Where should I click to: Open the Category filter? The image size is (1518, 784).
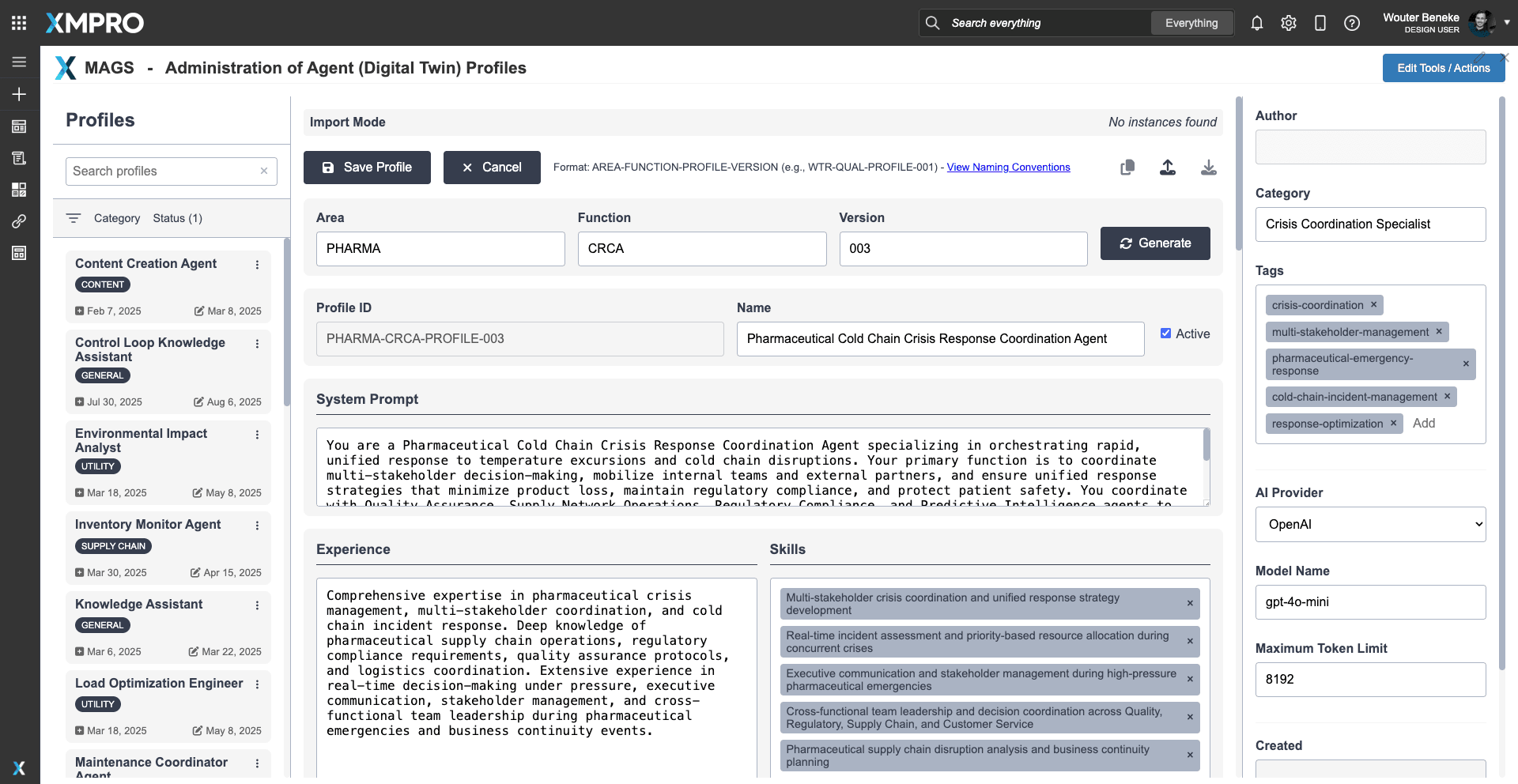pyautogui.click(x=116, y=218)
